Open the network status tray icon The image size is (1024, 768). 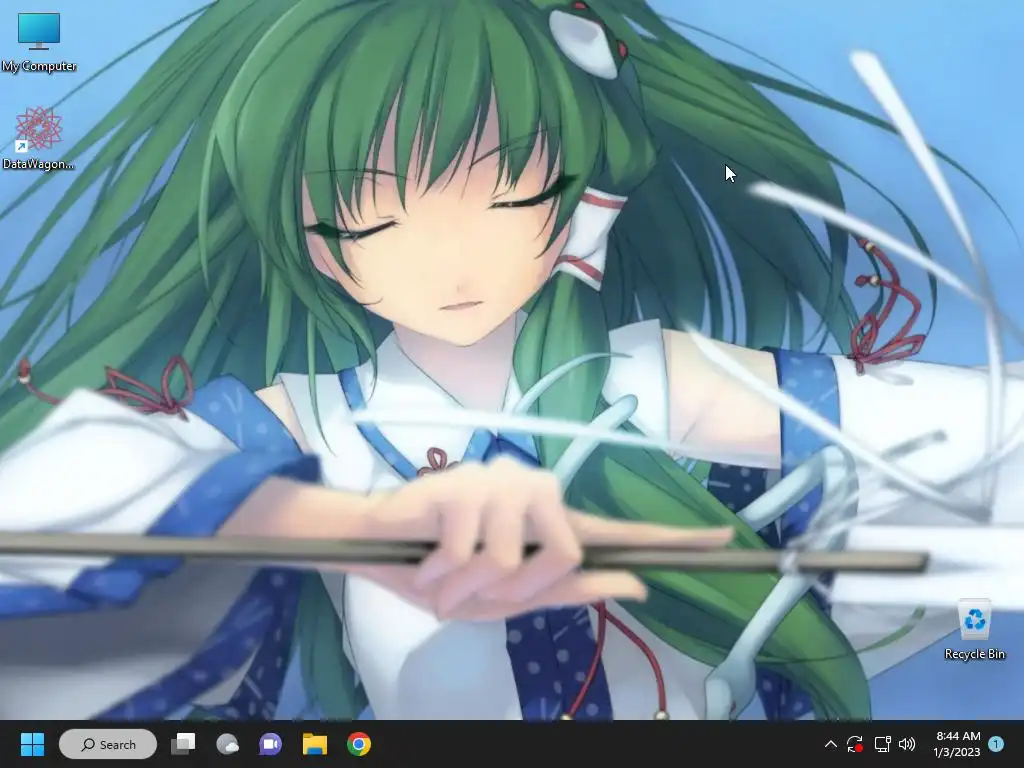(882, 744)
